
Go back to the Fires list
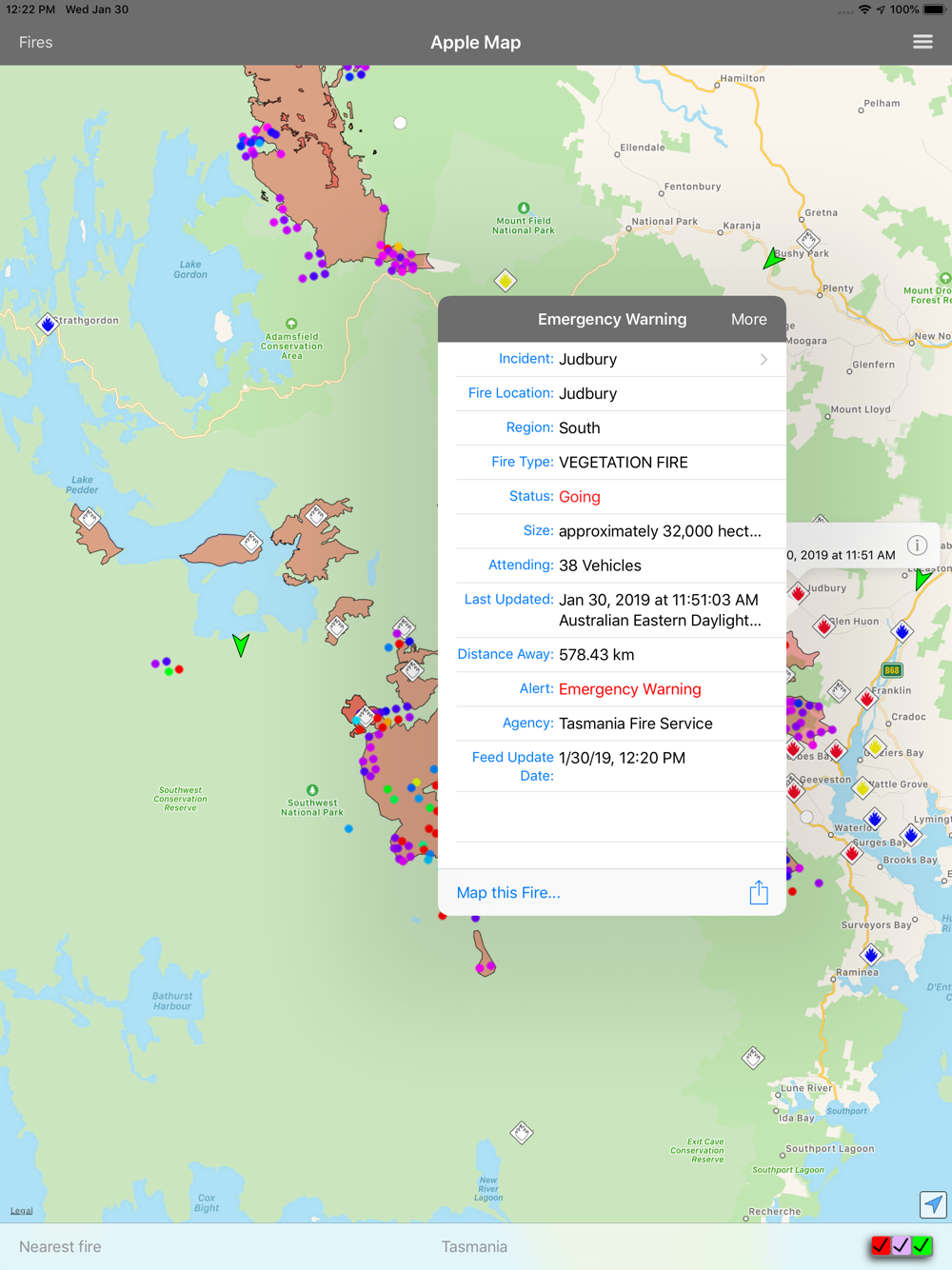coord(36,42)
